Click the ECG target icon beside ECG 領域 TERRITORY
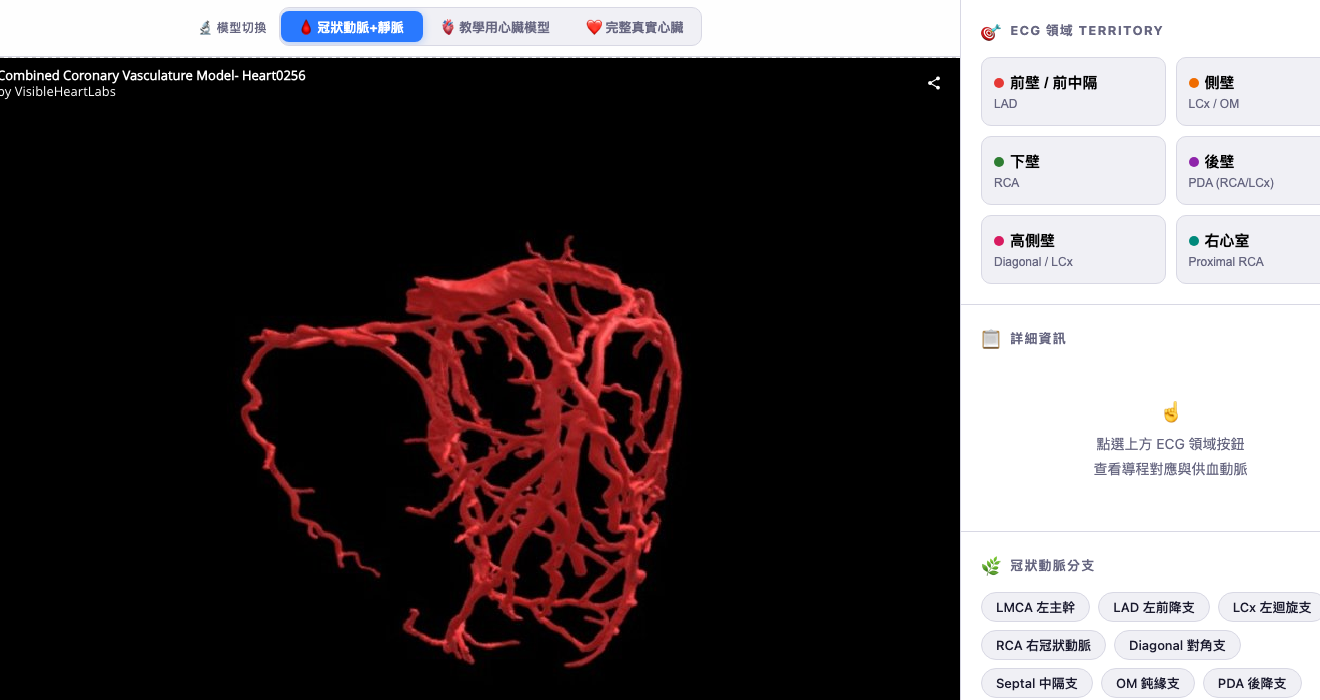1320x700 pixels. pyautogui.click(x=989, y=31)
